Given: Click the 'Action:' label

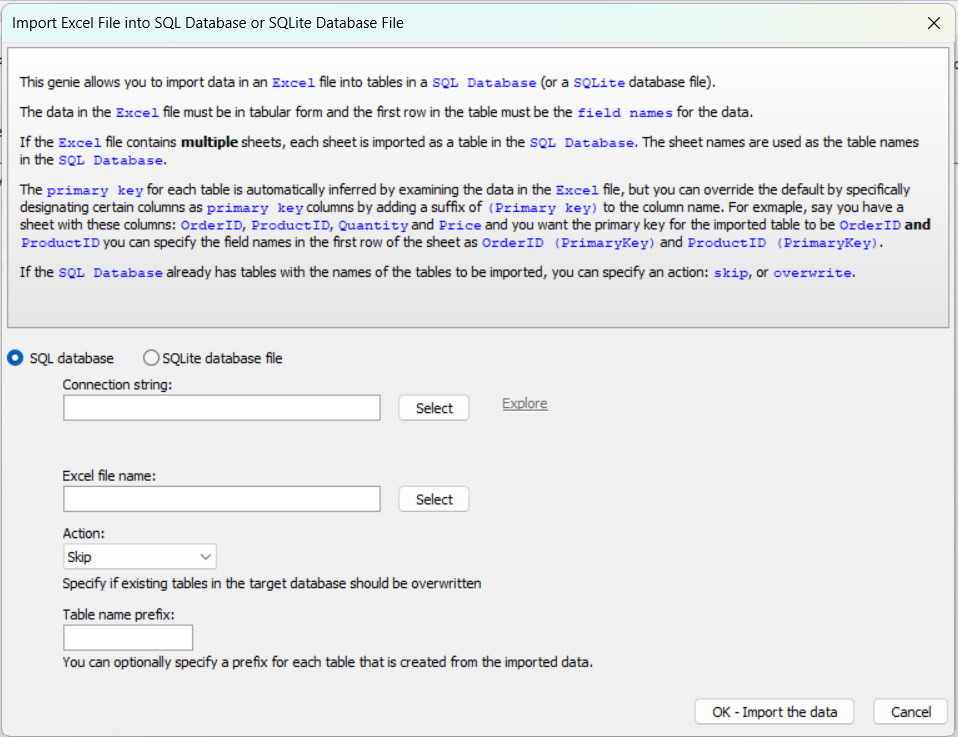Looking at the screenshot, I should click(84, 533).
